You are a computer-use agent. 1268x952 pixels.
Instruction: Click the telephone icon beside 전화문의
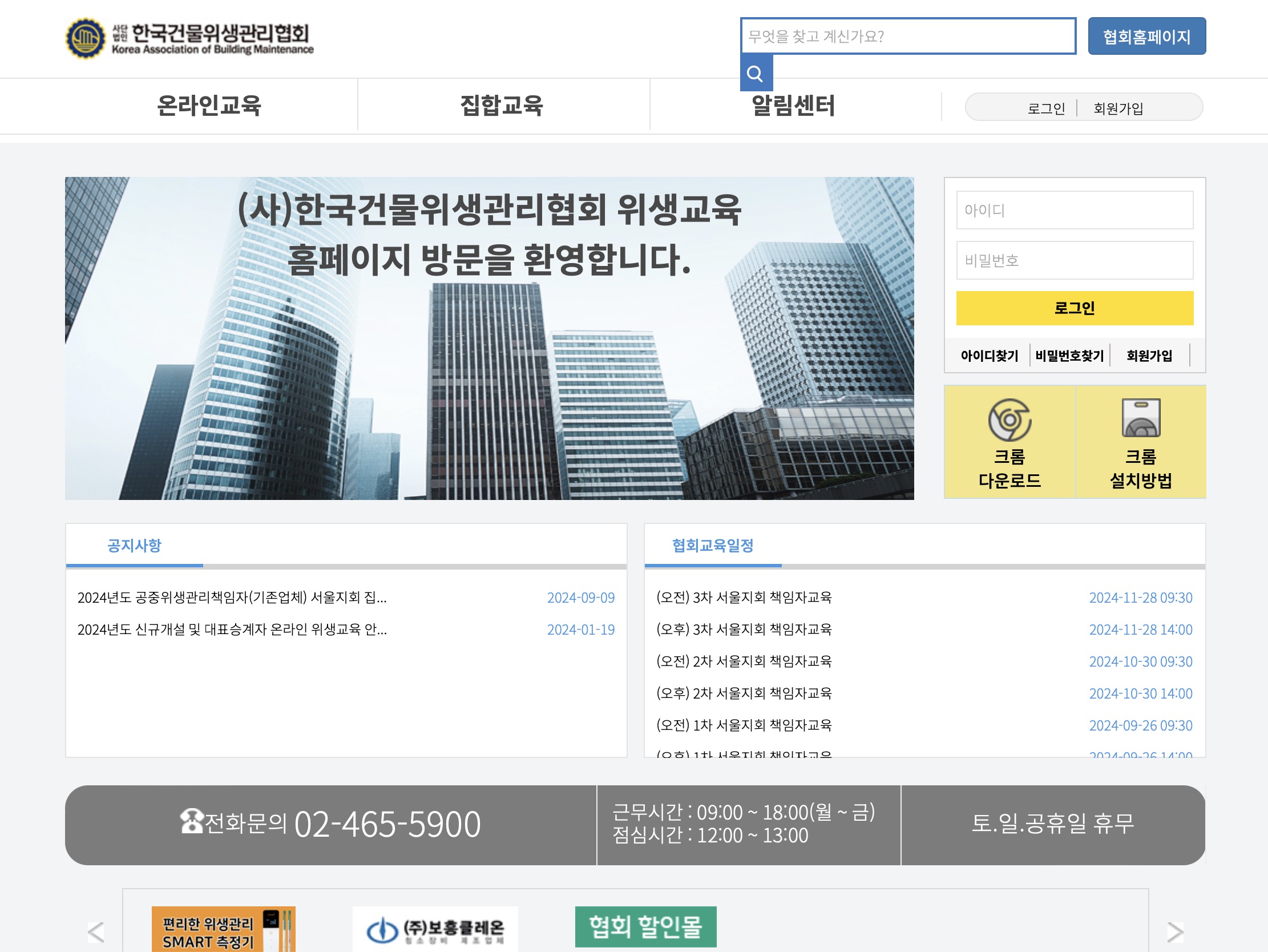192,821
